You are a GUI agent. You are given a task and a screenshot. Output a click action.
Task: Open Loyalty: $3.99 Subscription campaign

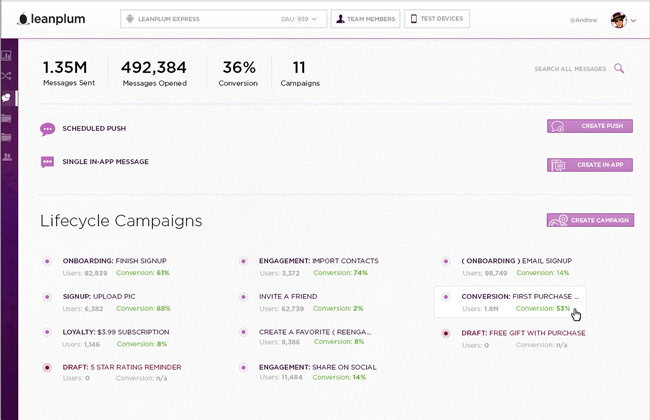coord(116,332)
